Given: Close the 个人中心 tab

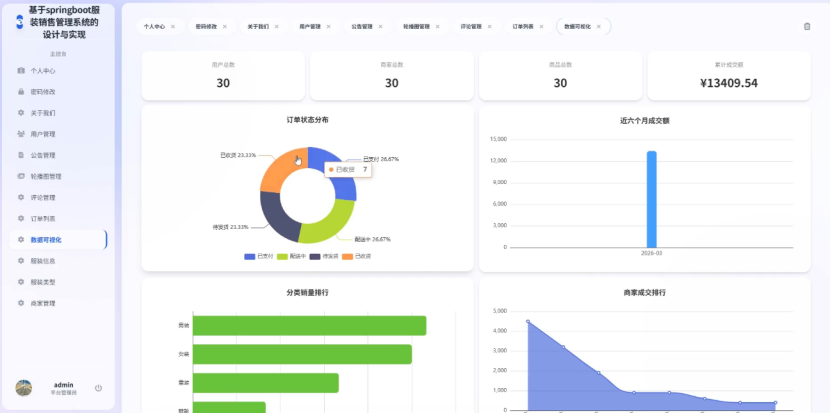Looking at the screenshot, I should click(x=173, y=26).
